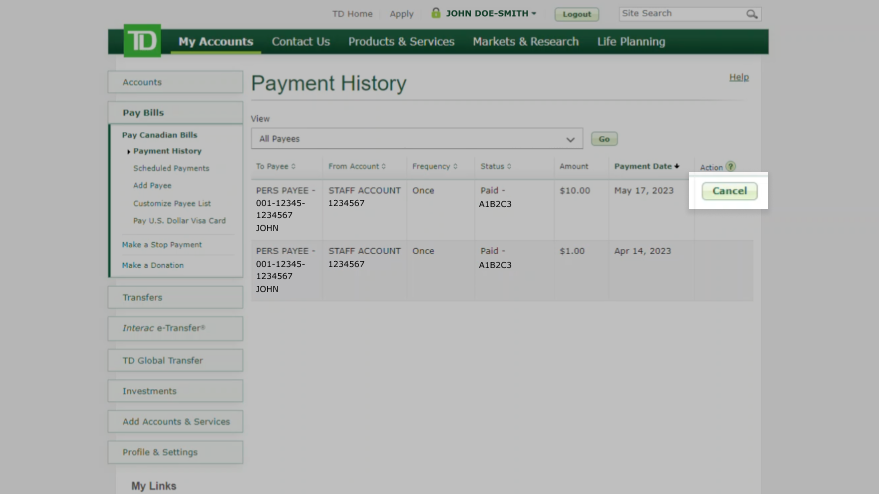This screenshot has width=879, height=494.
Task: Open Products & Services menu
Action: point(401,41)
